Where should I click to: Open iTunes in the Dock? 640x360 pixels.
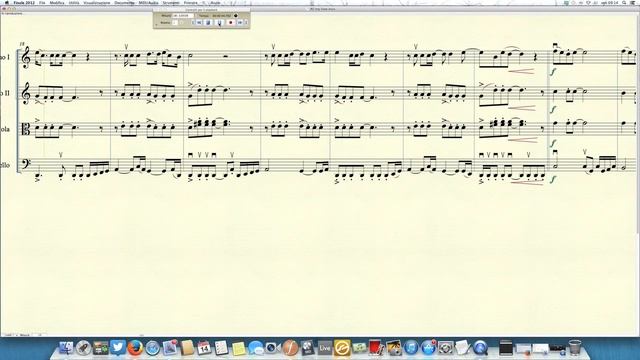[x=411, y=348]
